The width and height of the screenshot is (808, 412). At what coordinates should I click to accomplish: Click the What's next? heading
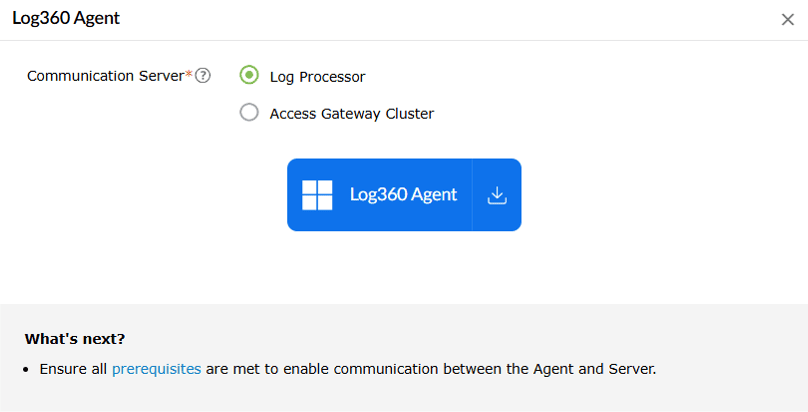[75, 339]
